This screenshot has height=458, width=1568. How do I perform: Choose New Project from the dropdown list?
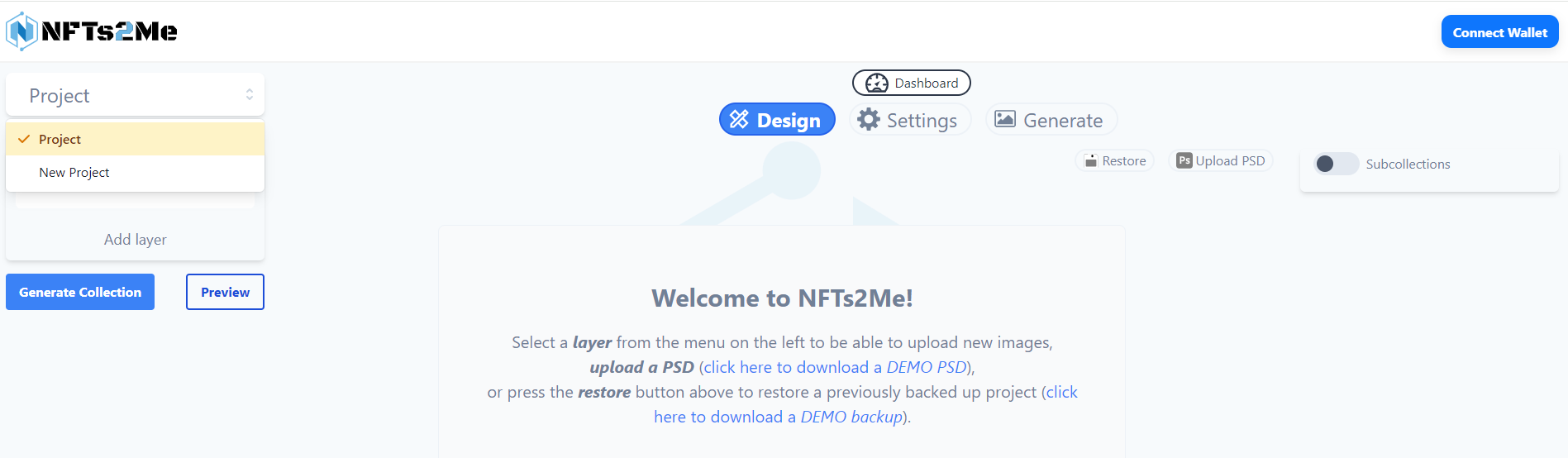pos(74,173)
